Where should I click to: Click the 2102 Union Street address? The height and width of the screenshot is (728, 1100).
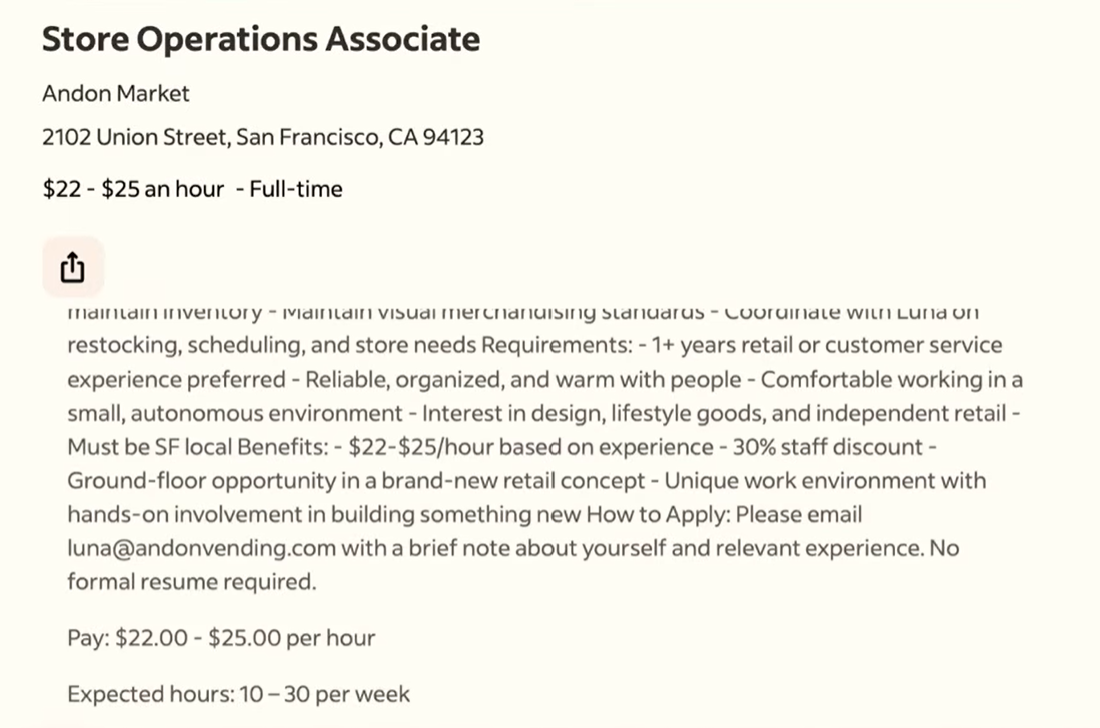coord(263,137)
